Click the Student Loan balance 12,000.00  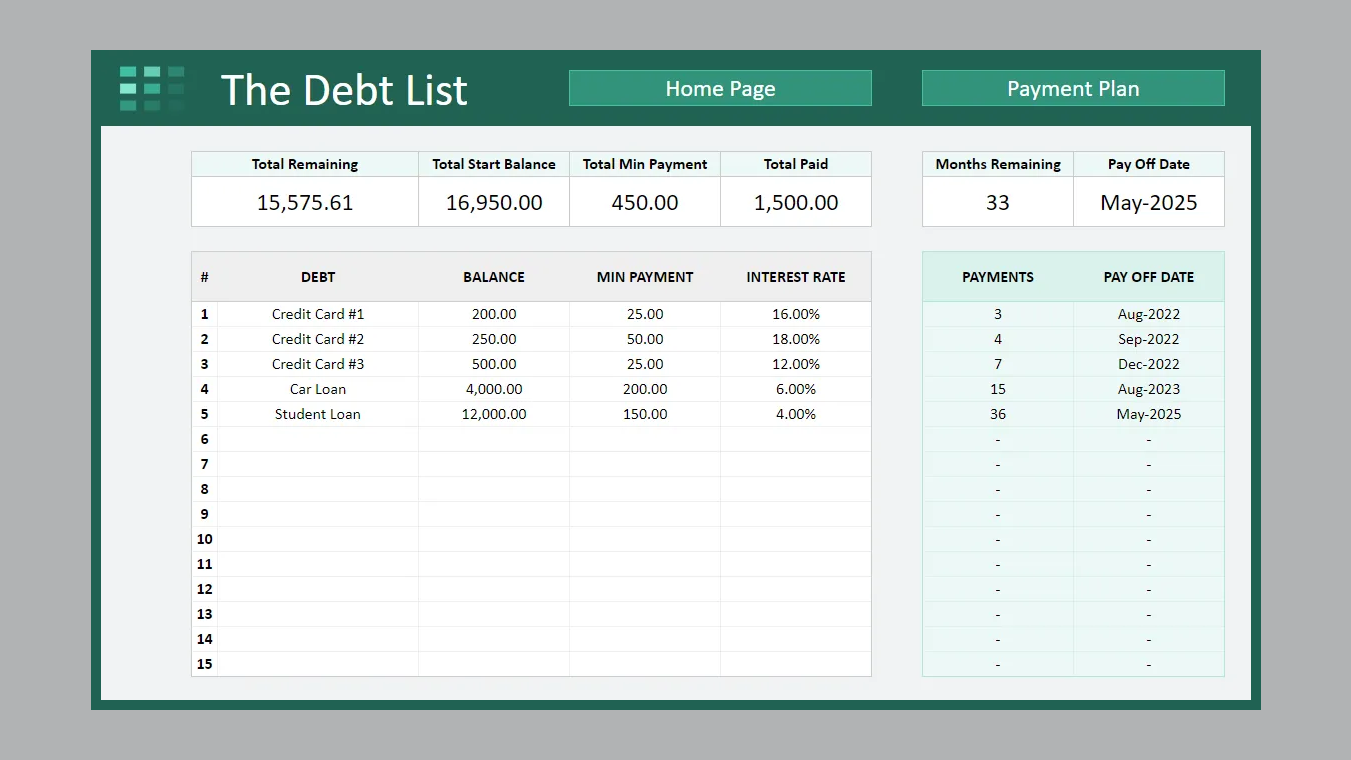(x=494, y=414)
